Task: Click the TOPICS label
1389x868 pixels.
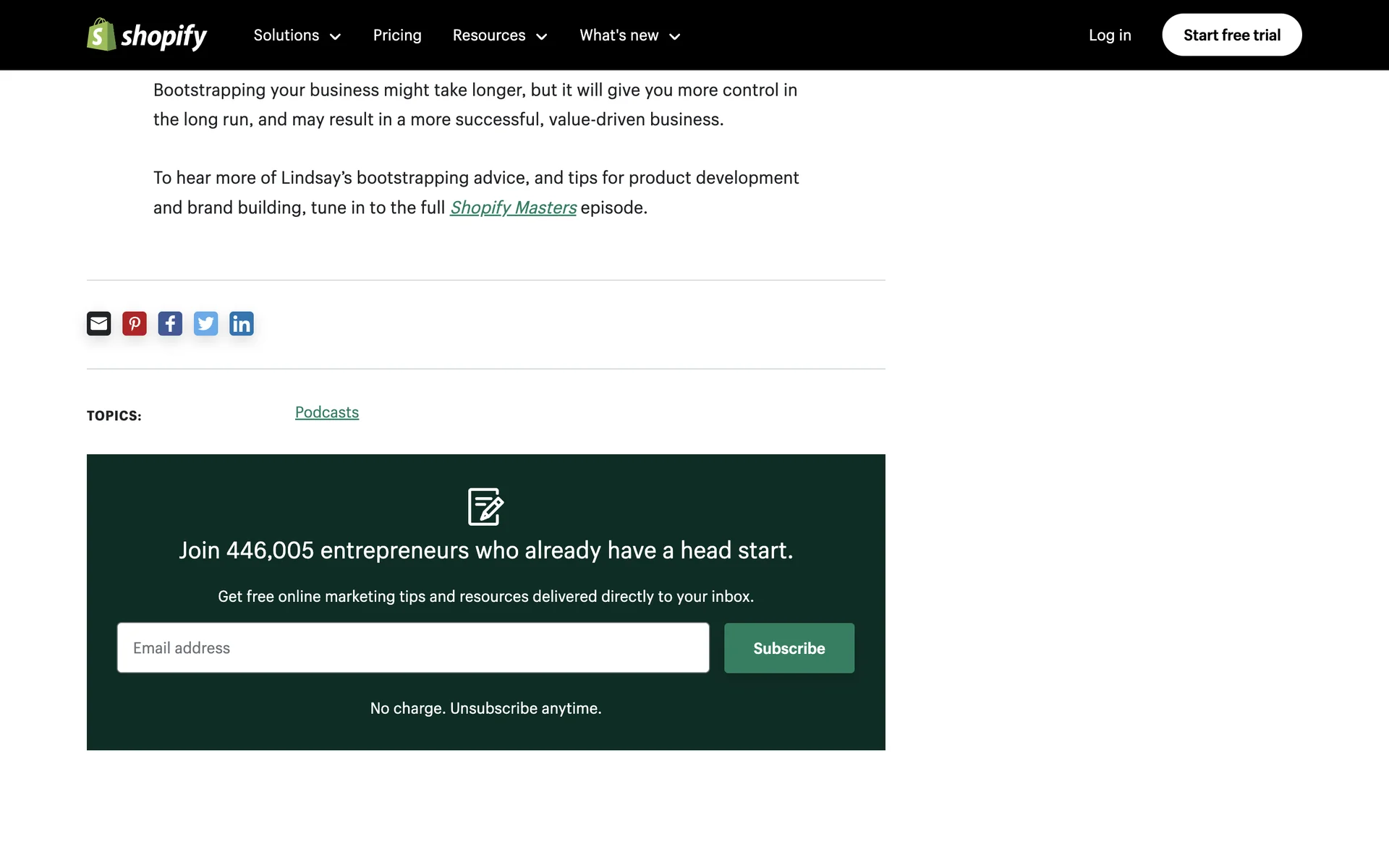Action: point(114,416)
